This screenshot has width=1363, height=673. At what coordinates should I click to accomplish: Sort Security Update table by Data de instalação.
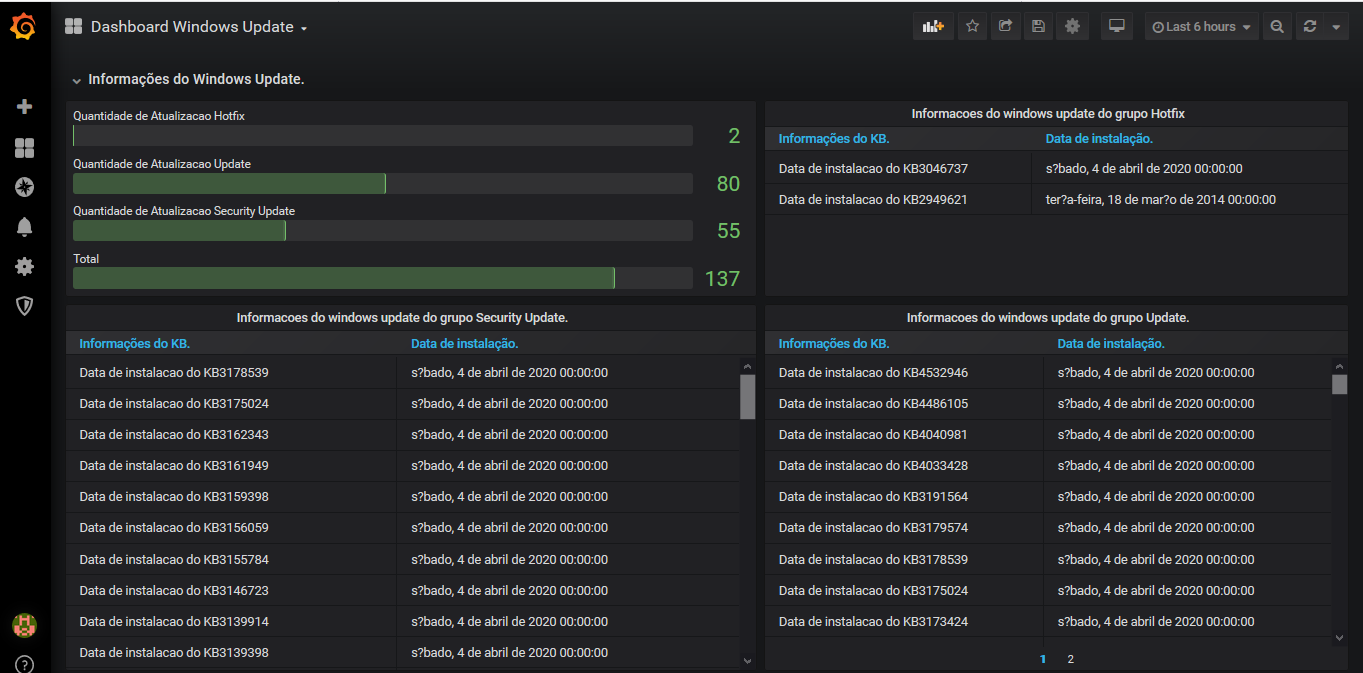[x=464, y=344]
